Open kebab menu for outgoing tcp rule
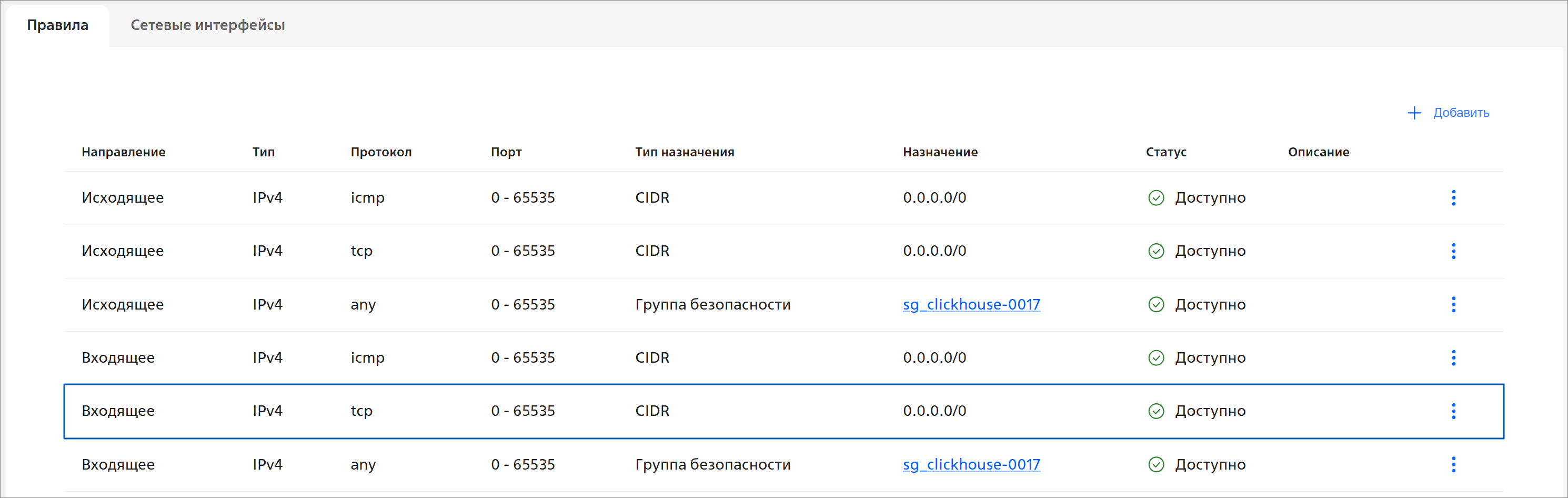The width and height of the screenshot is (1568, 498). (x=1453, y=251)
